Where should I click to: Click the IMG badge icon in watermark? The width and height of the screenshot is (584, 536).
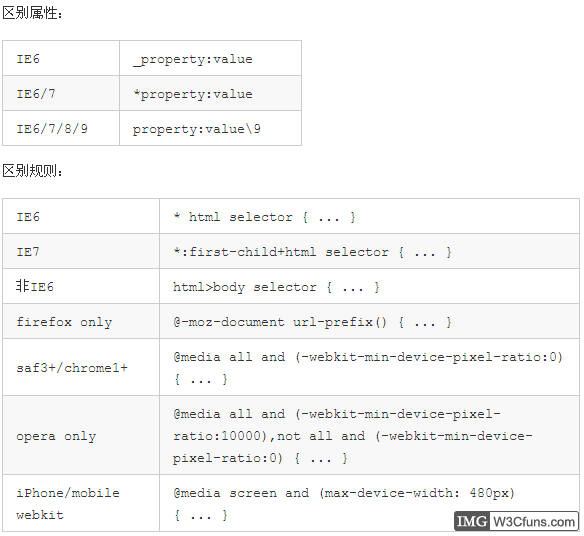point(471,521)
